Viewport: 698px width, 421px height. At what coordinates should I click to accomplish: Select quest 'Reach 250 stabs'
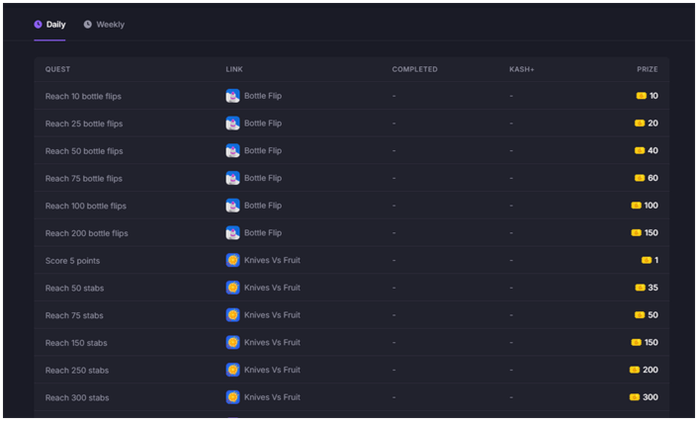pyautogui.click(x=77, y=370)
